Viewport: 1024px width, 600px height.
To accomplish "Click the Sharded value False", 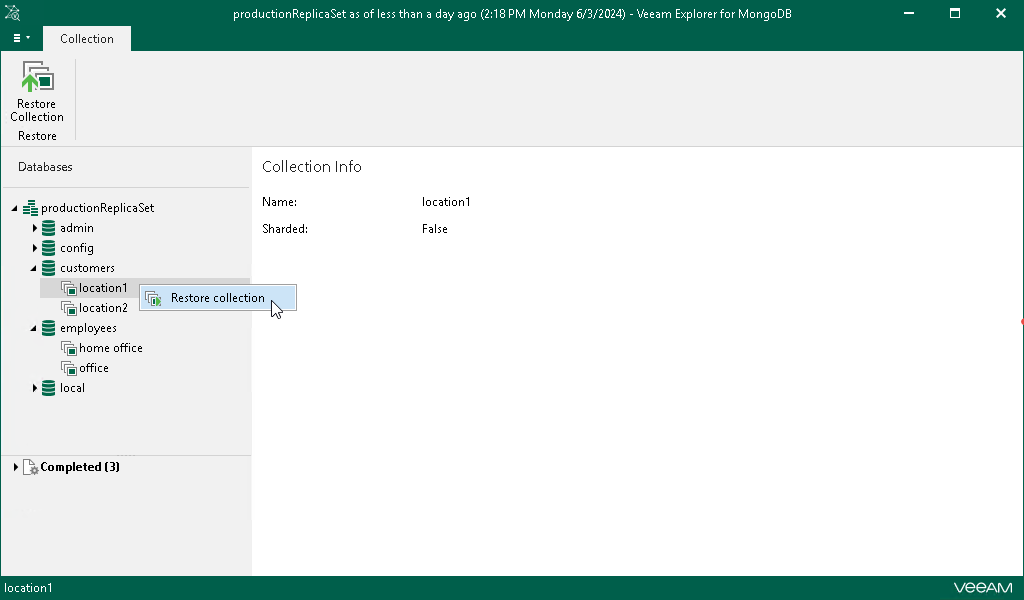I will click(434, 229).
